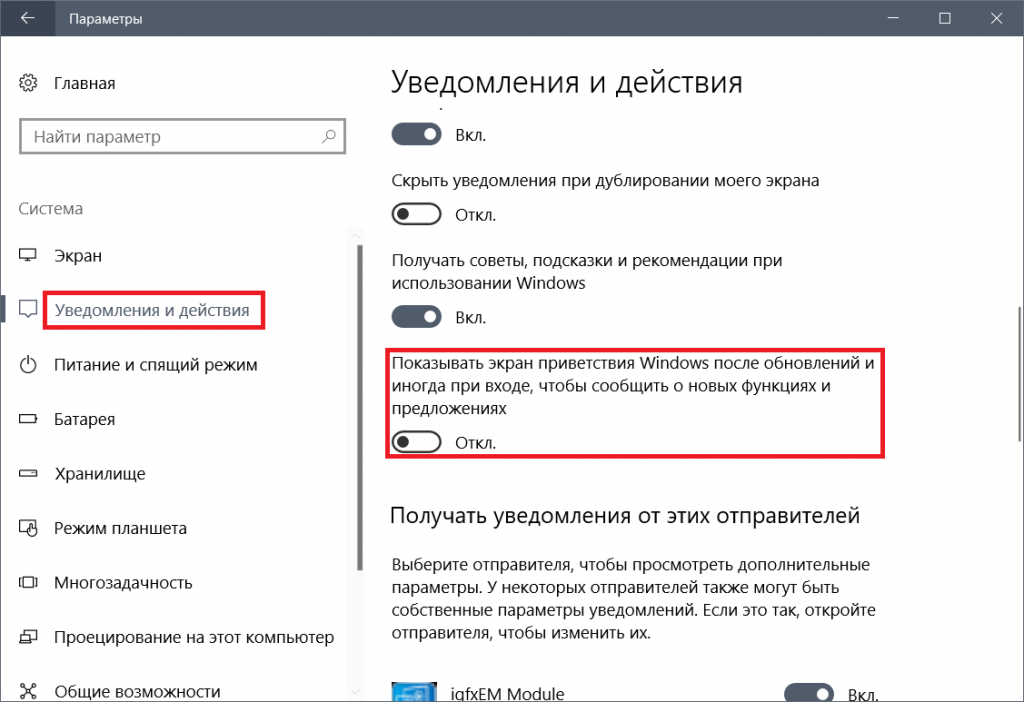Click the Получать уведомления от этих отправителей heading
1024x702 pixels.
coord(624,515)
